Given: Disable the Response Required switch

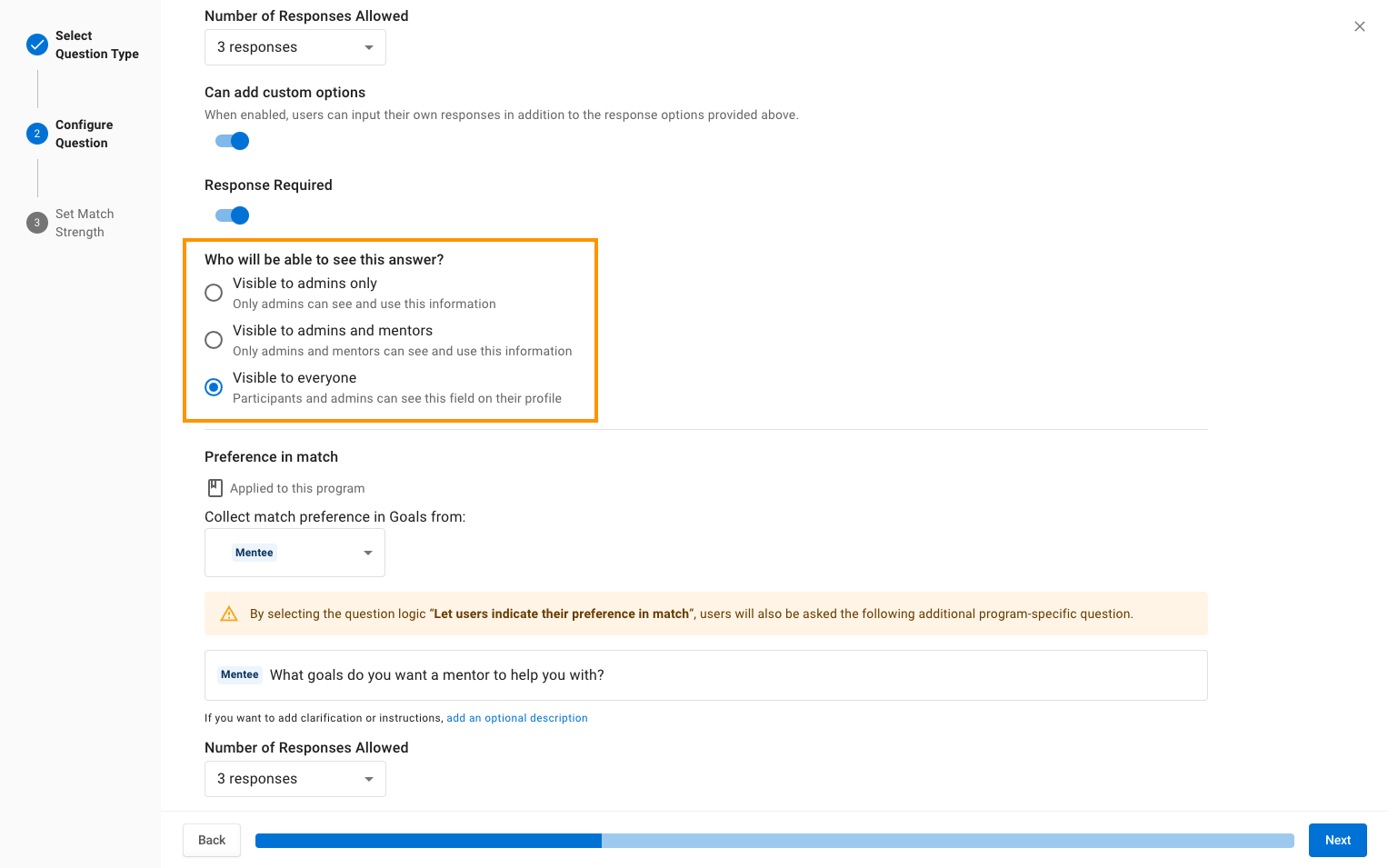Looking at the screenshot, I should click(x=232, y=215).
